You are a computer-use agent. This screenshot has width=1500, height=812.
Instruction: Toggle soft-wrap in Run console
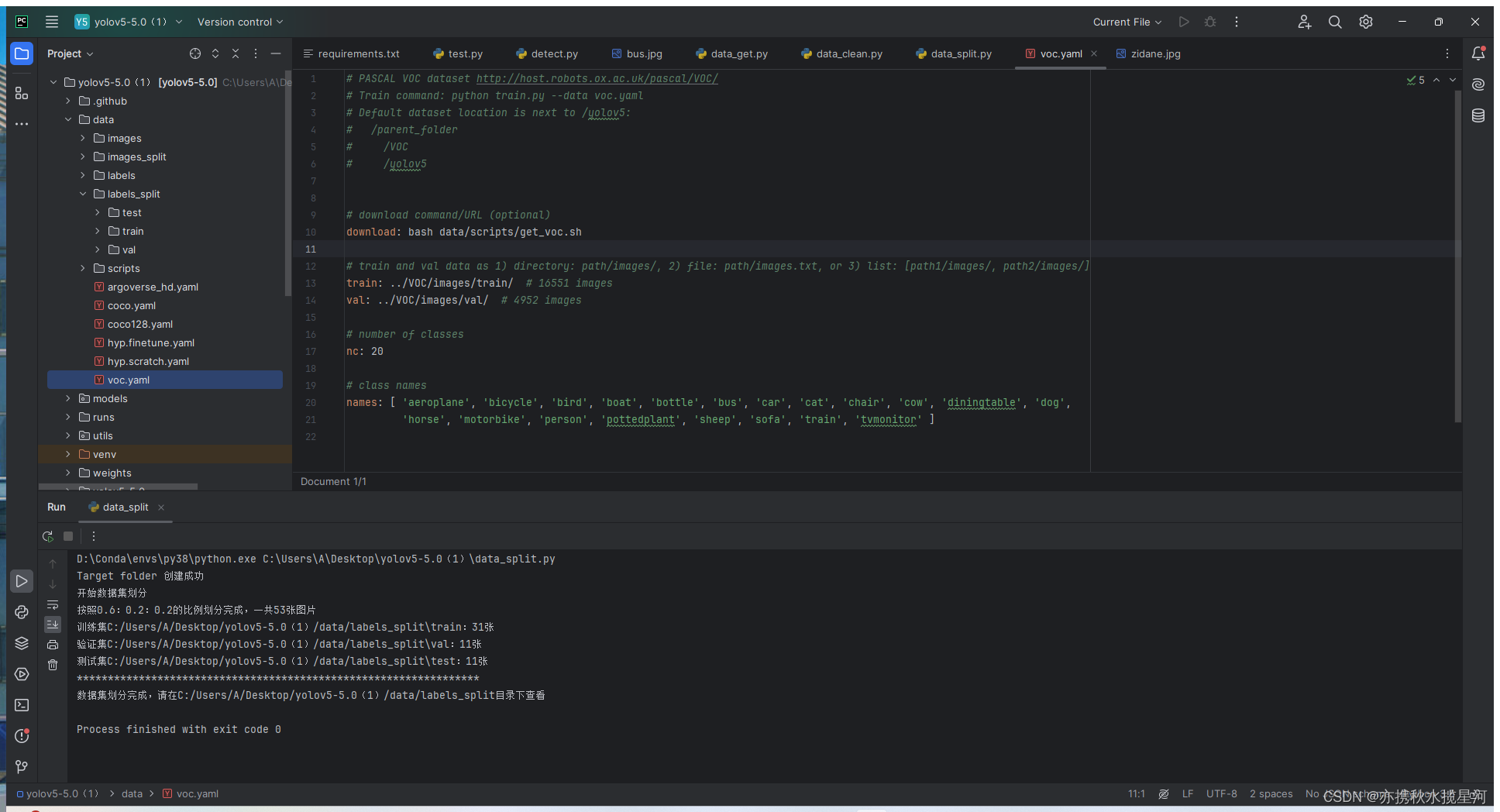[53, 604]
